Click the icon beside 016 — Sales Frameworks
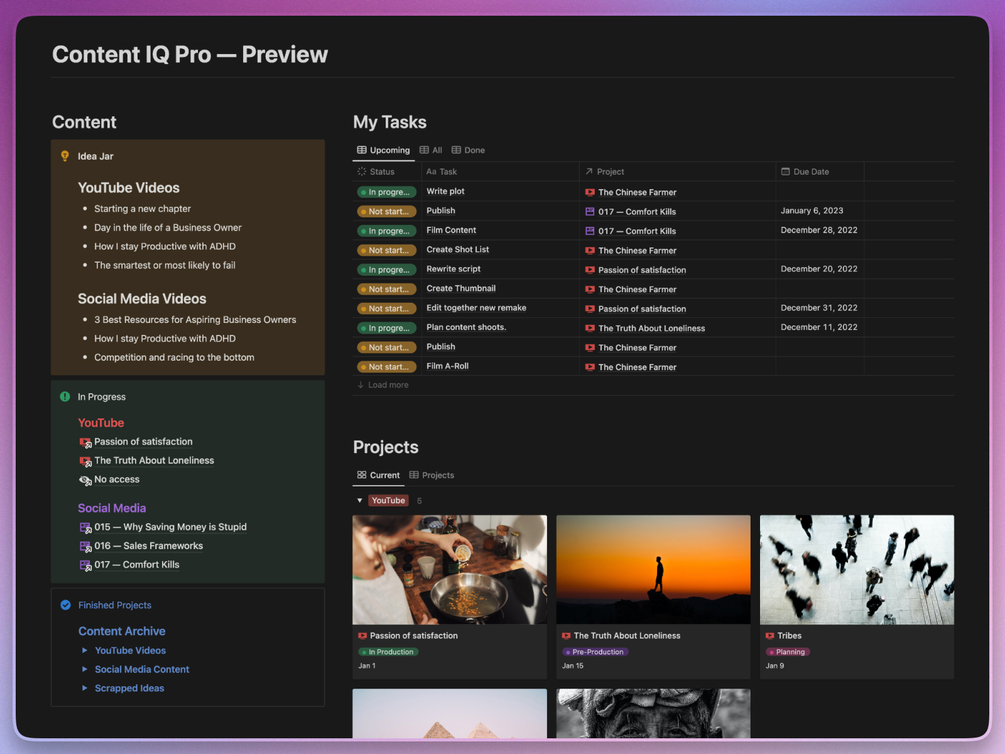Screen dimensions: 1005x754 coord(85,546)
